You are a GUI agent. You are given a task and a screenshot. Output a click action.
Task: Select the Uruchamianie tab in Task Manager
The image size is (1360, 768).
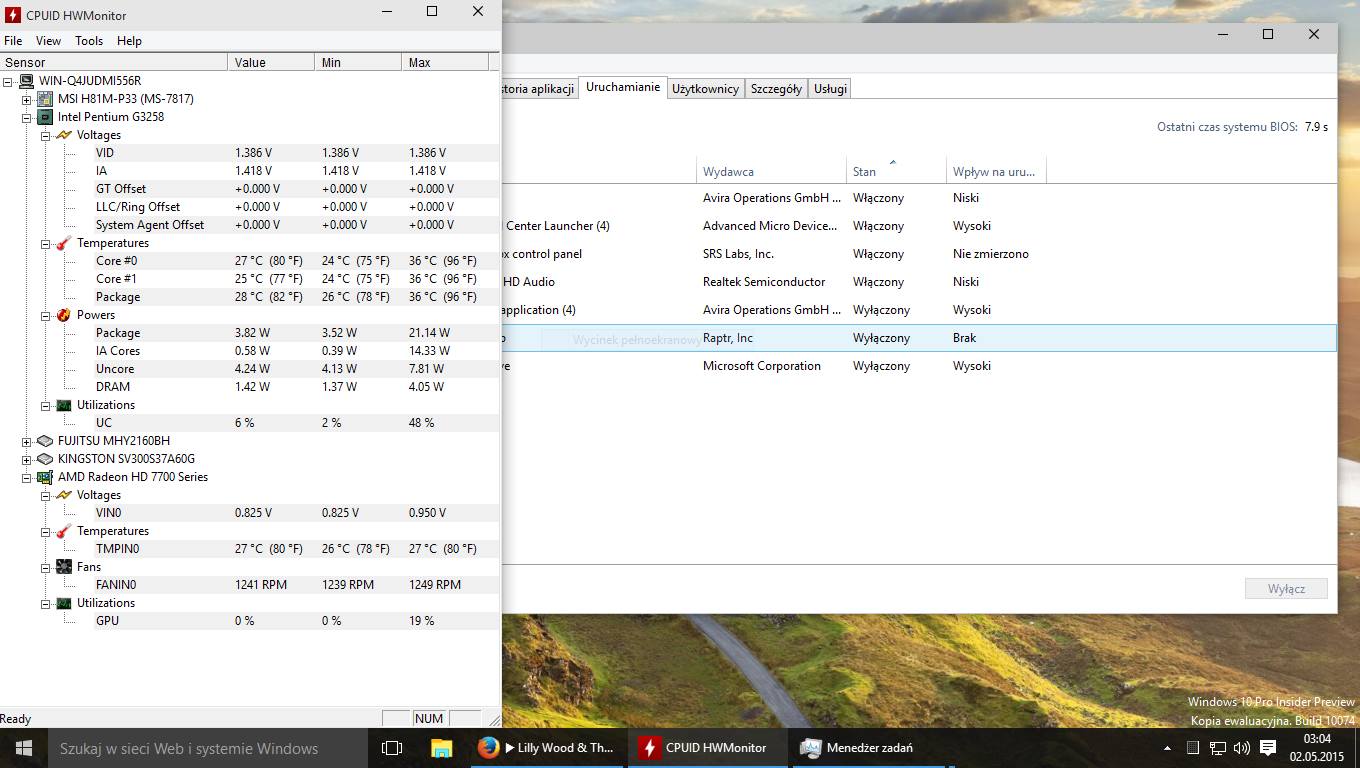[623, 87]
